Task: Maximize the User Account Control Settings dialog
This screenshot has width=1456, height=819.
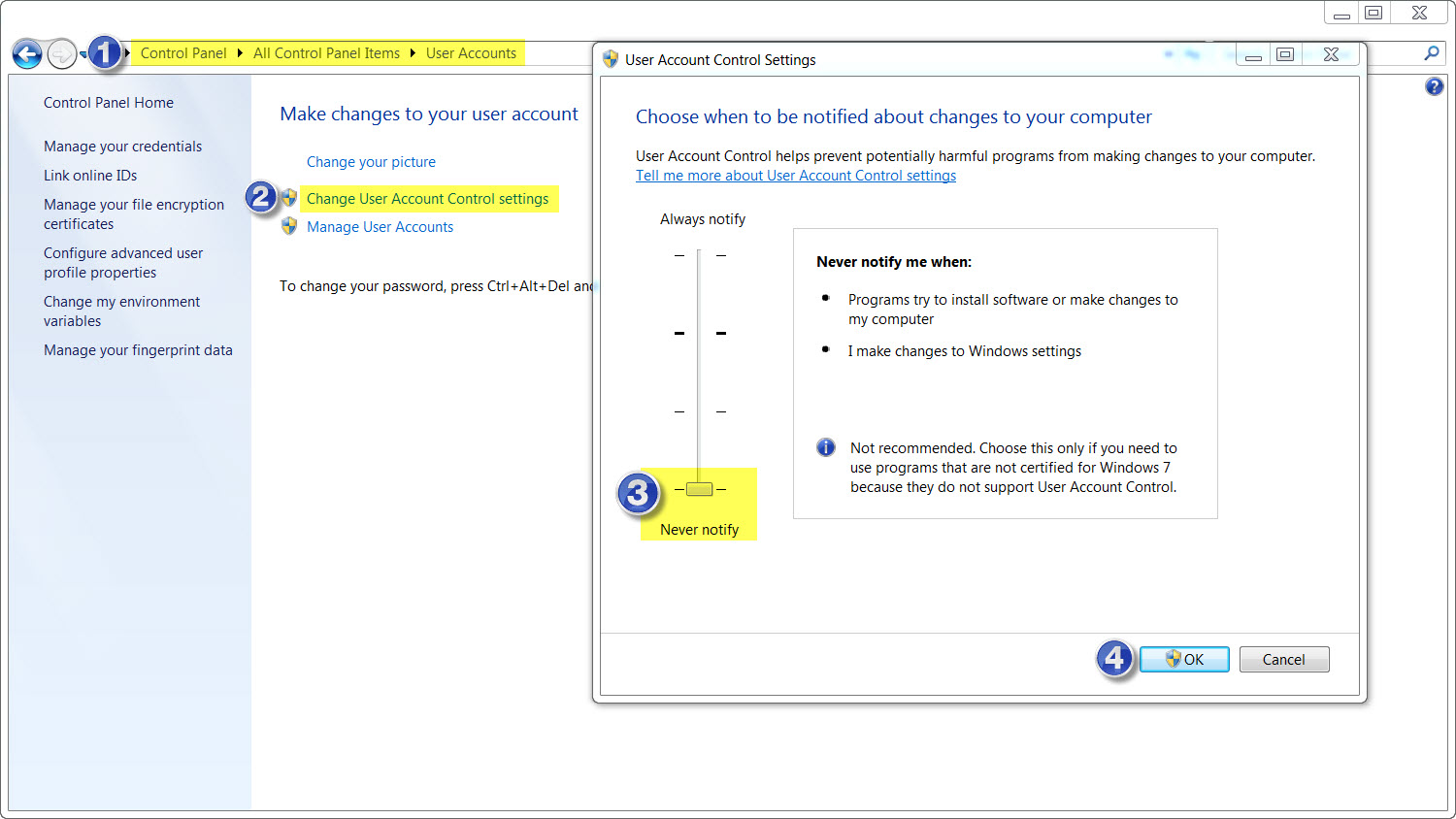Action: coord(1285,55)
